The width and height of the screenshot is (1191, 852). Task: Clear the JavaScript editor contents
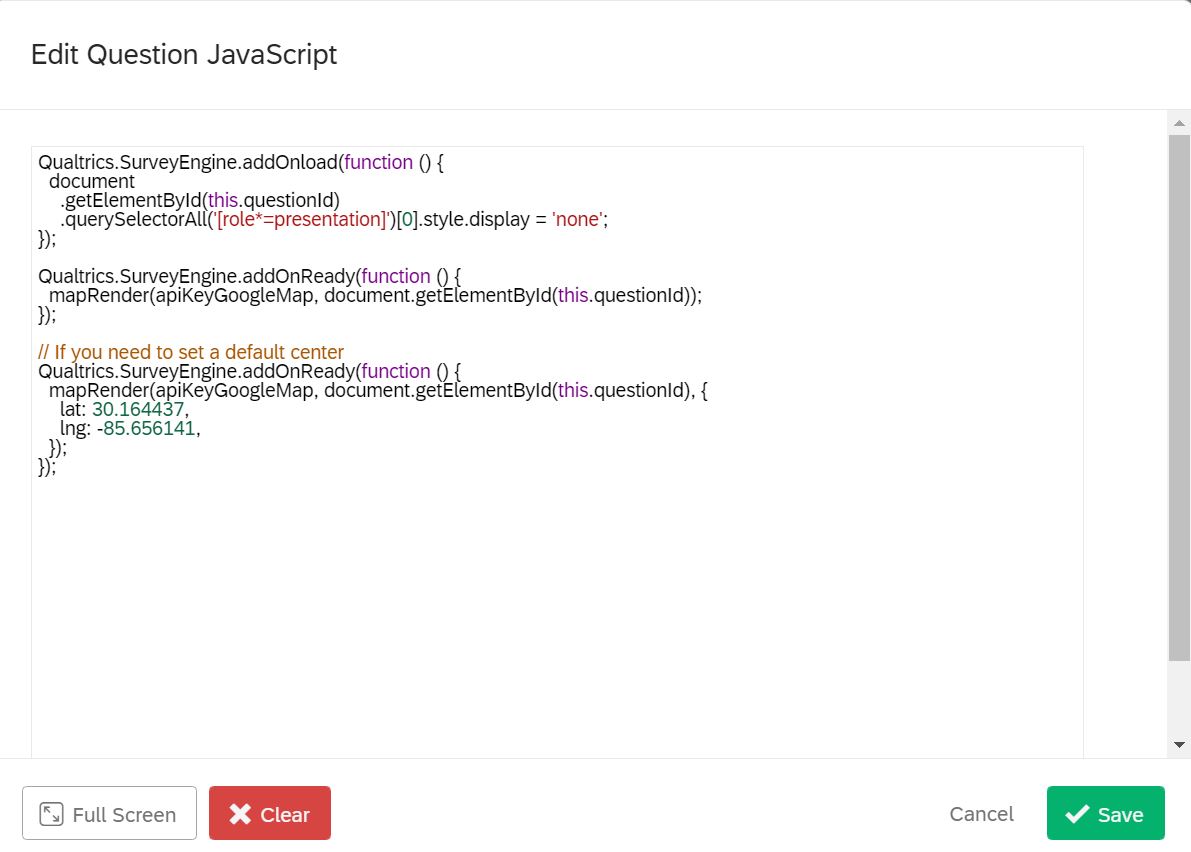click(270, 813)
